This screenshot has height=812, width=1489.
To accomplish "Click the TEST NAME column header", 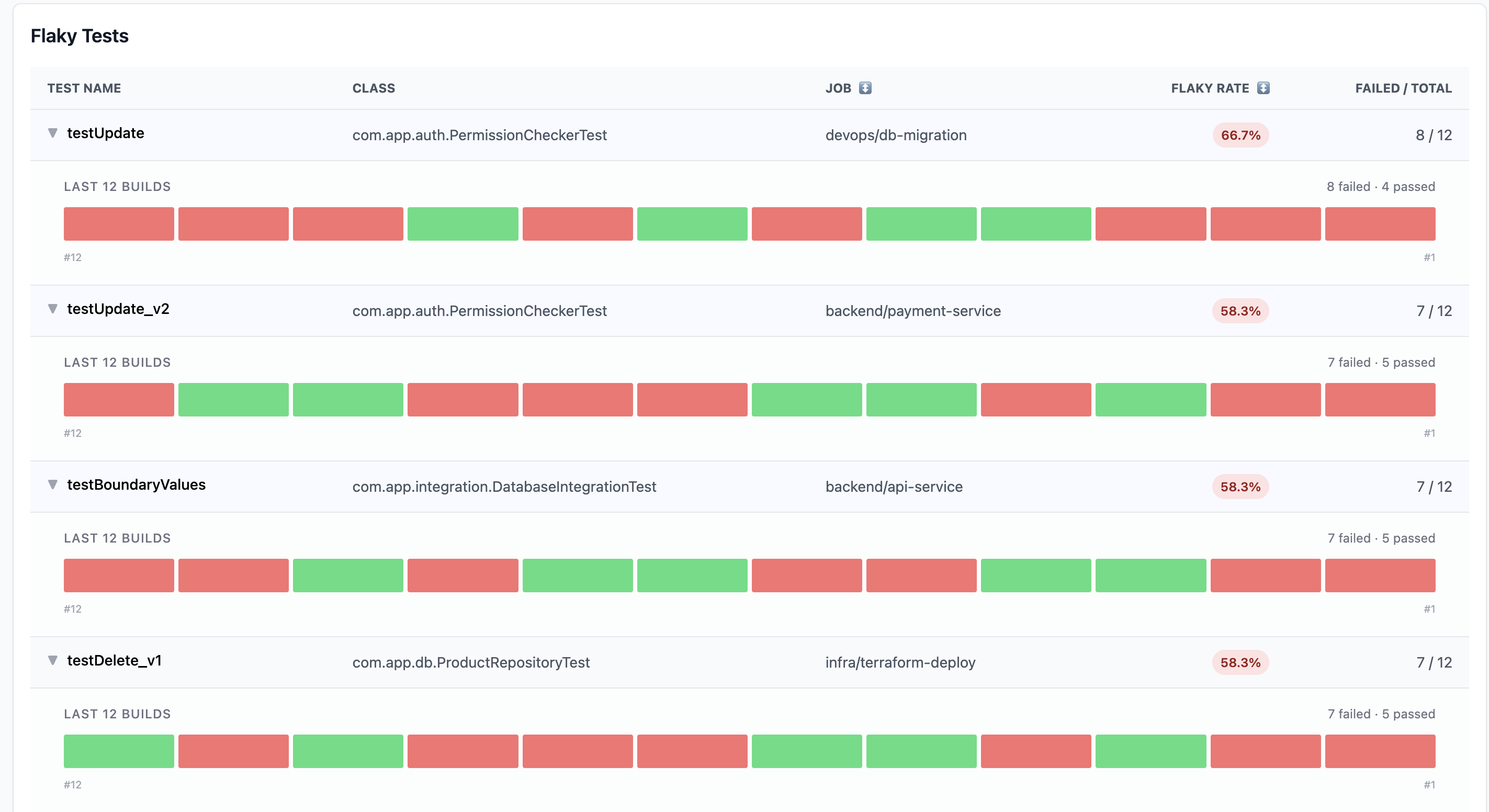I will 84,88.
